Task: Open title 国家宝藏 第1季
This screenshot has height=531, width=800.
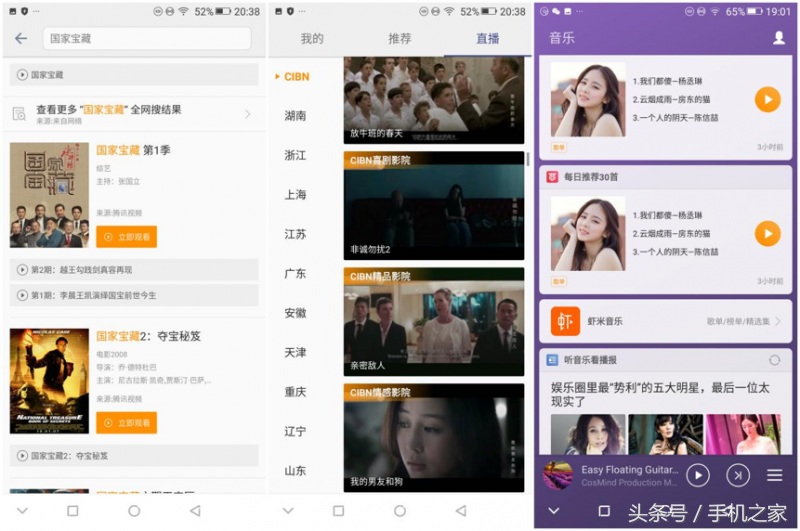Action: click(133, 150)
